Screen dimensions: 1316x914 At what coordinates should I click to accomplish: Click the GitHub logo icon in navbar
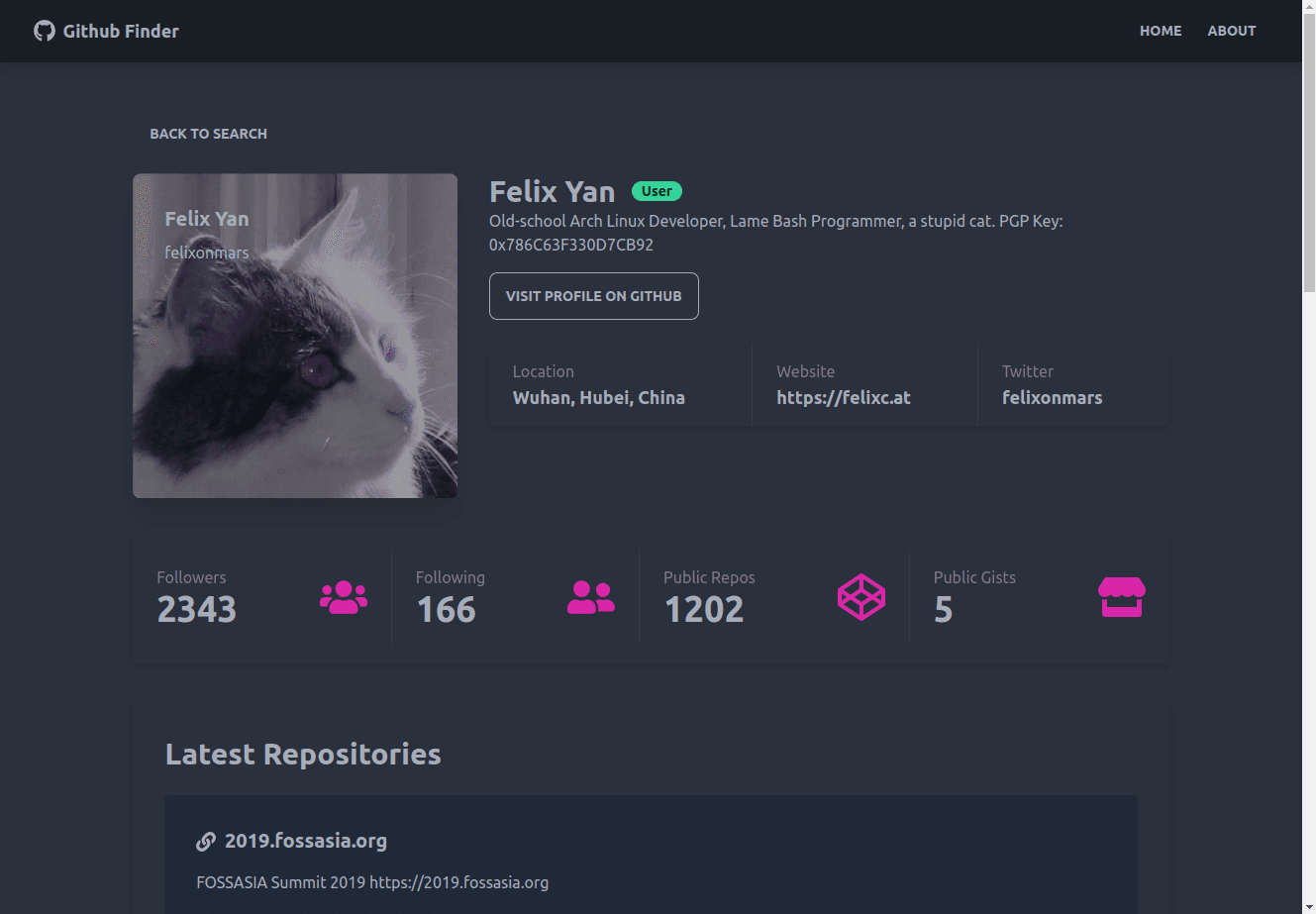coord(44,31)
